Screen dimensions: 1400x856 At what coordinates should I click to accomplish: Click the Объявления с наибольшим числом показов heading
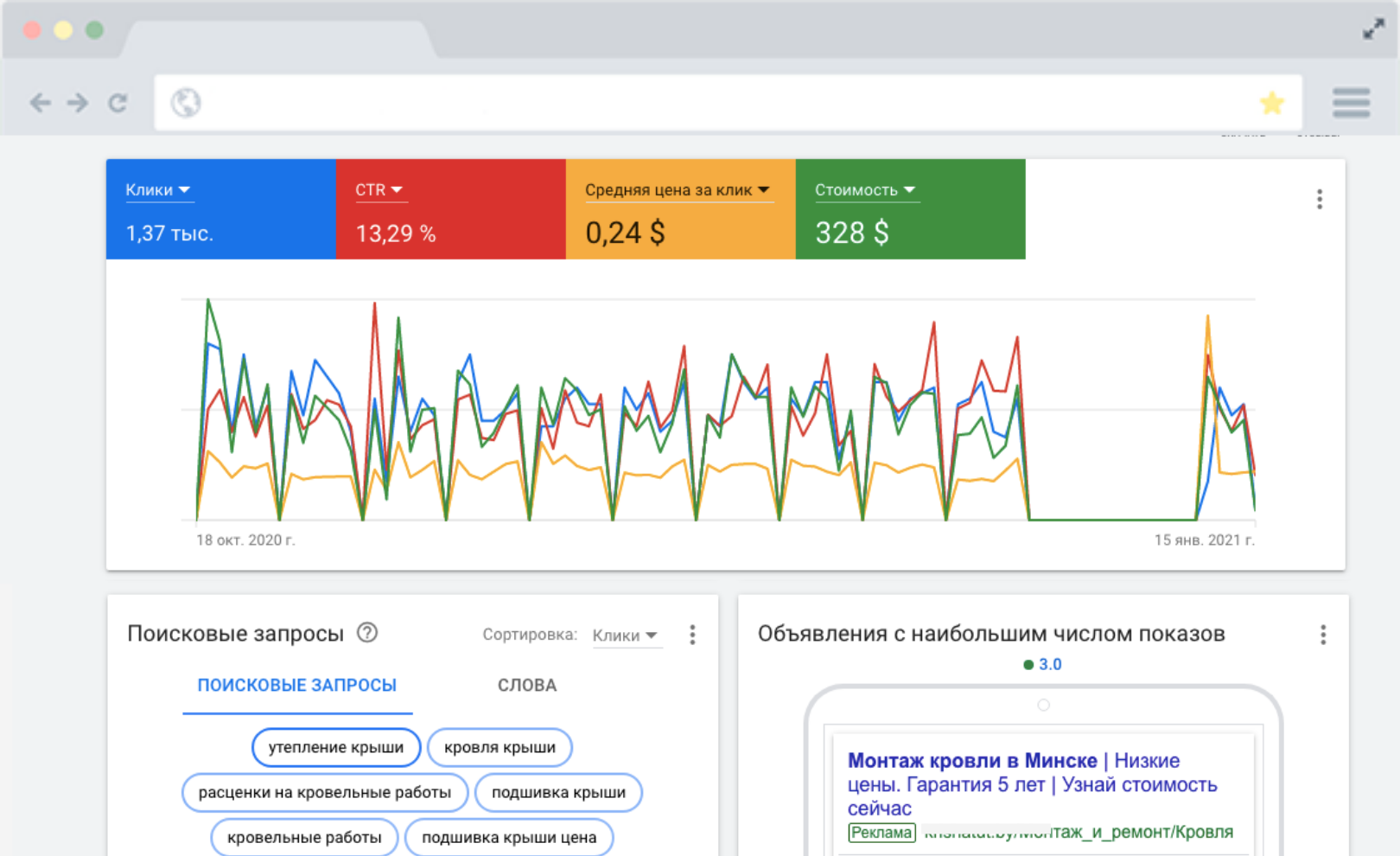tap(991, 634)
